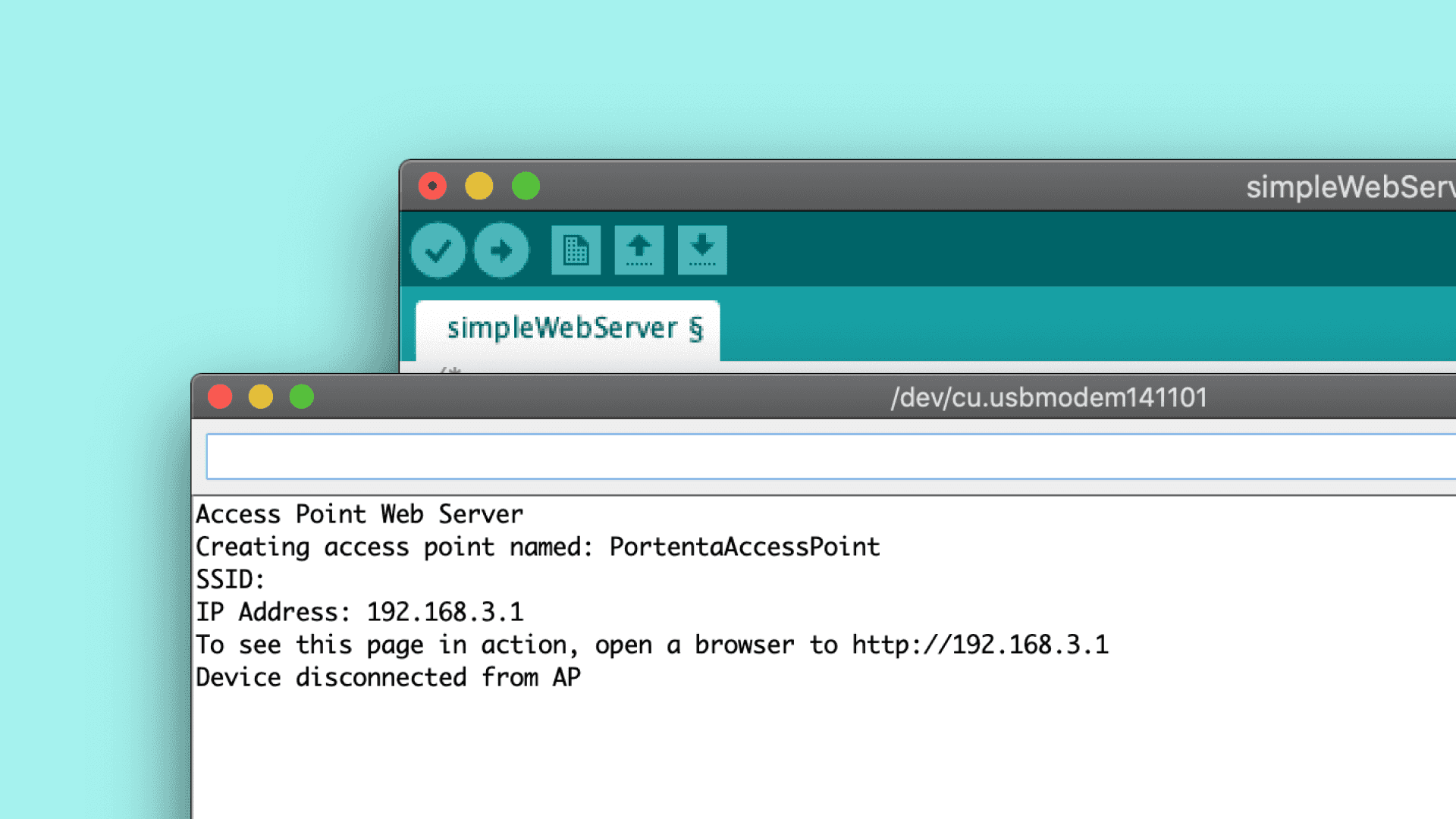Close the Arduino IDE sketch window
The image size is (1456, 819).
pyautogui.click(x=432, y=186)
